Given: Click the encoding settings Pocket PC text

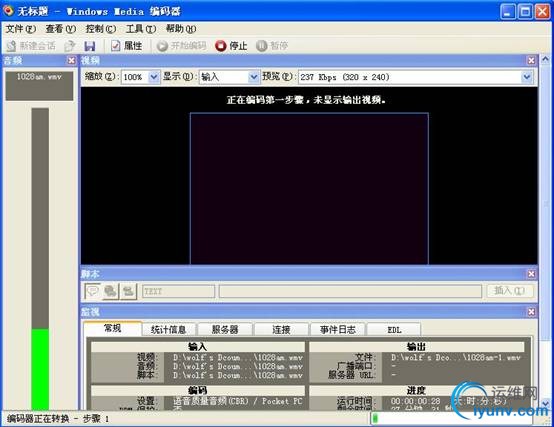Looking at the screenshot, I should [237, 401].
